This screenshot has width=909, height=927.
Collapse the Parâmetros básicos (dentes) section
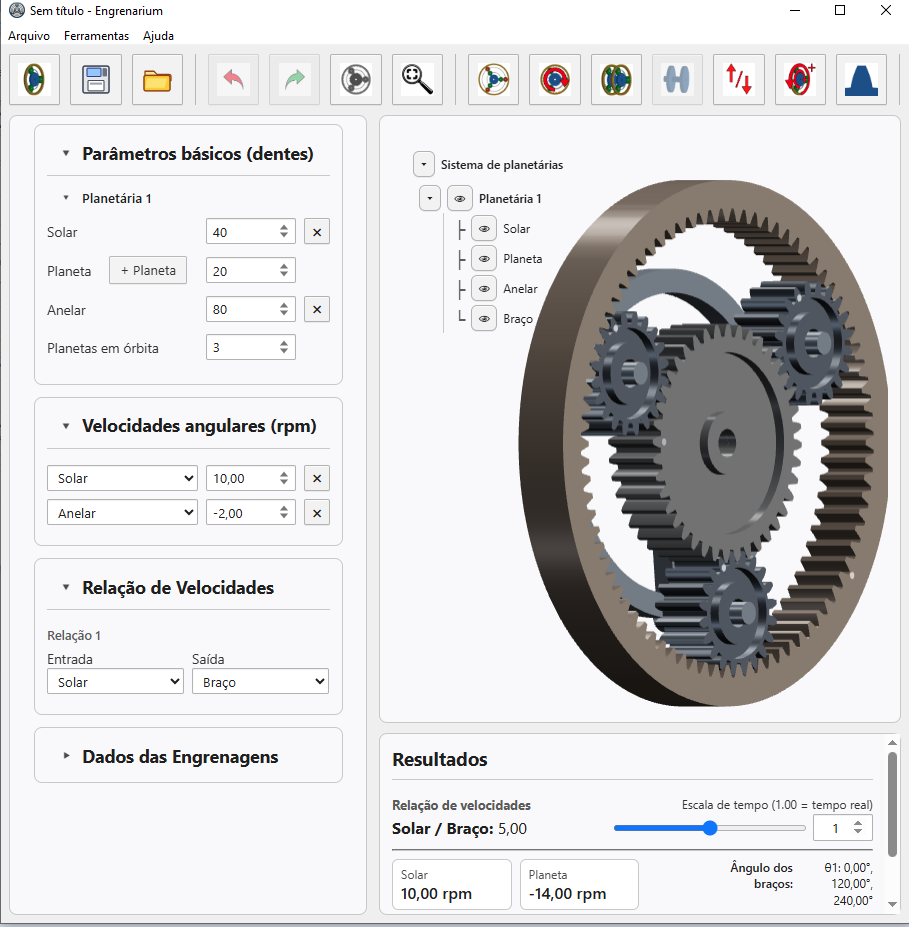66,154
